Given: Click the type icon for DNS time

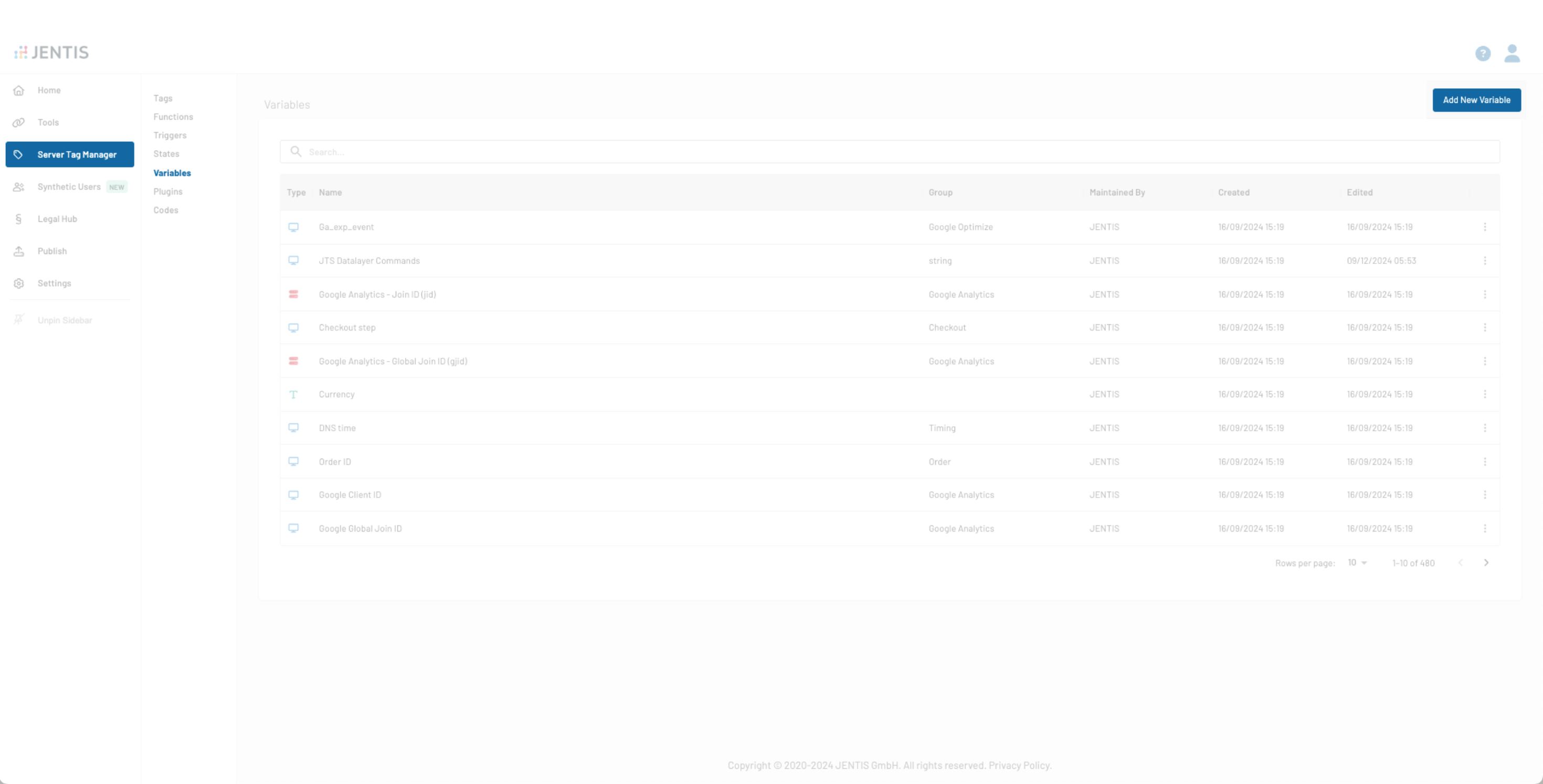Looking at the screenshot, I should click(293, 428).
